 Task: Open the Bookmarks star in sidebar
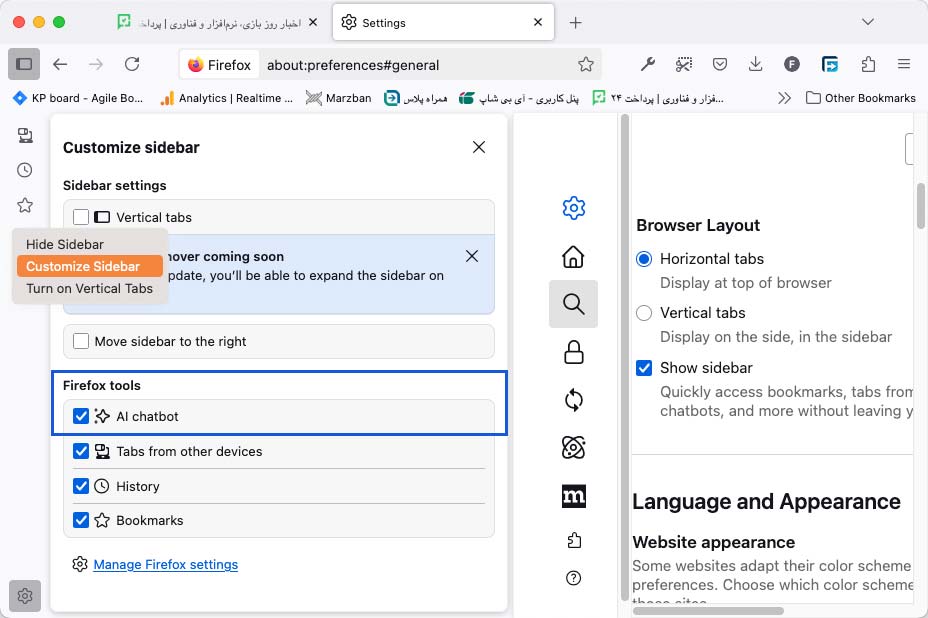point(25,205)
